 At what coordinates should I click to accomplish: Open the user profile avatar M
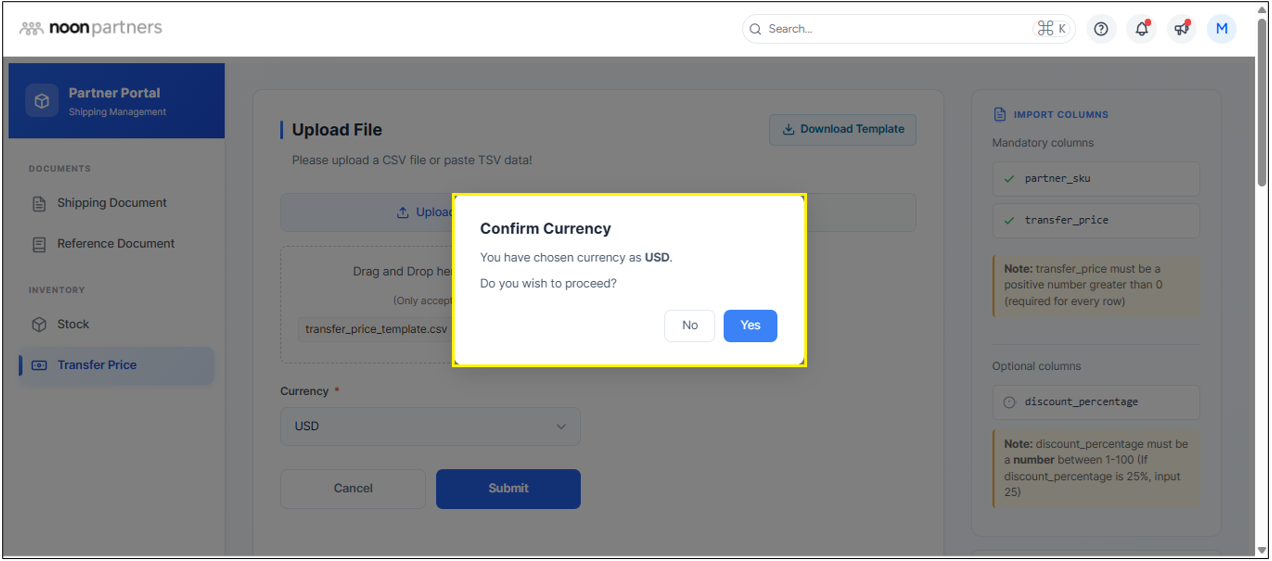click(x=1221, y=29)
